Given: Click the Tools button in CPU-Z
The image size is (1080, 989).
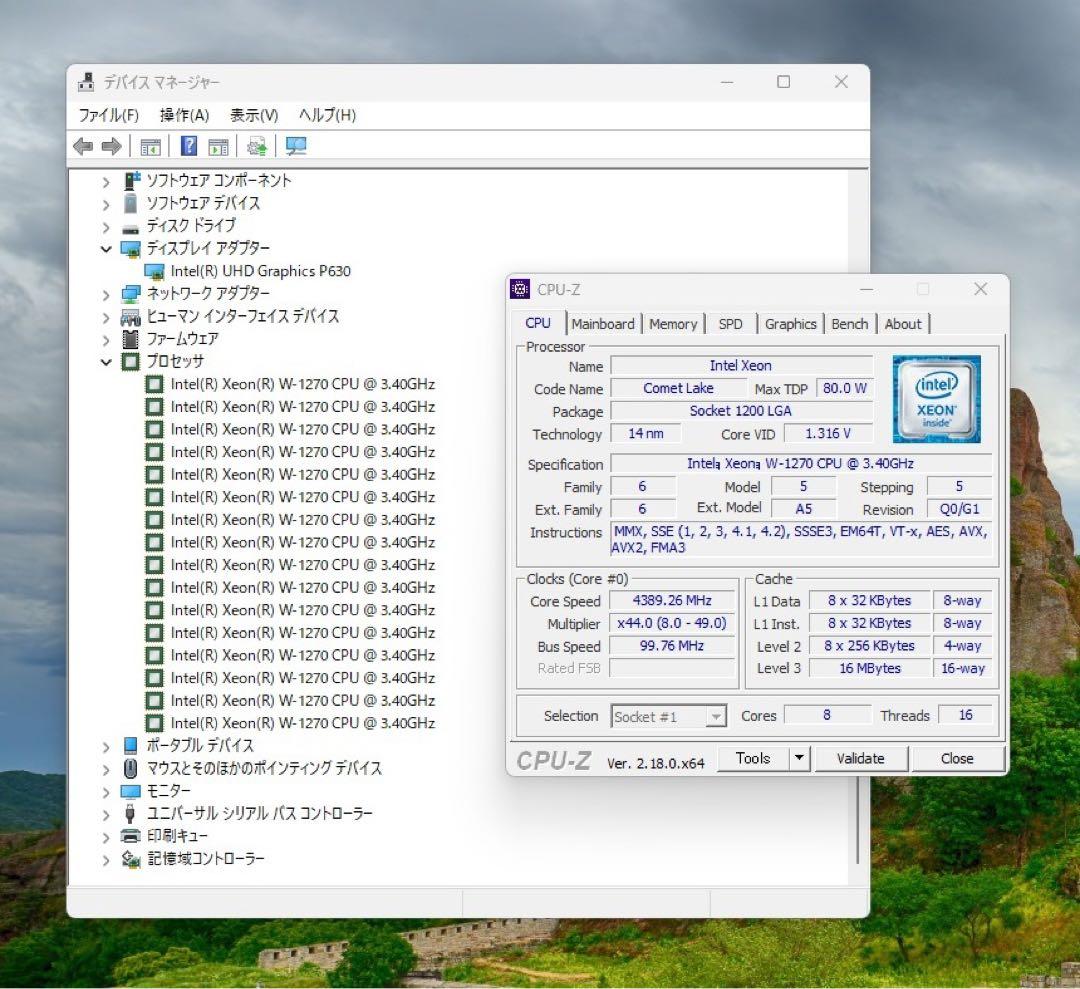Looking at the screenshot, I should coord(753,758).
